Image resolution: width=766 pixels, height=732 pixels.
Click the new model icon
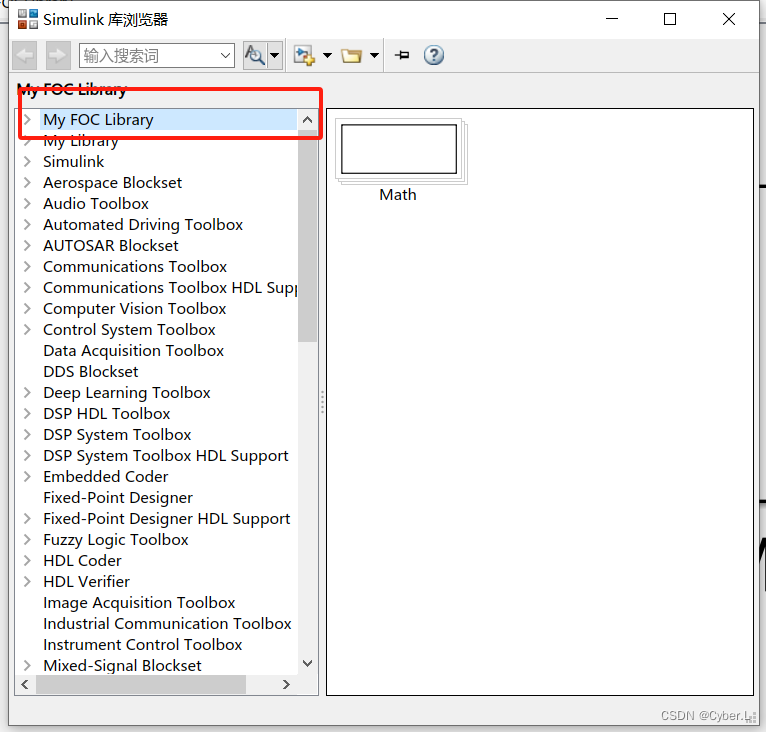point(304,55)
